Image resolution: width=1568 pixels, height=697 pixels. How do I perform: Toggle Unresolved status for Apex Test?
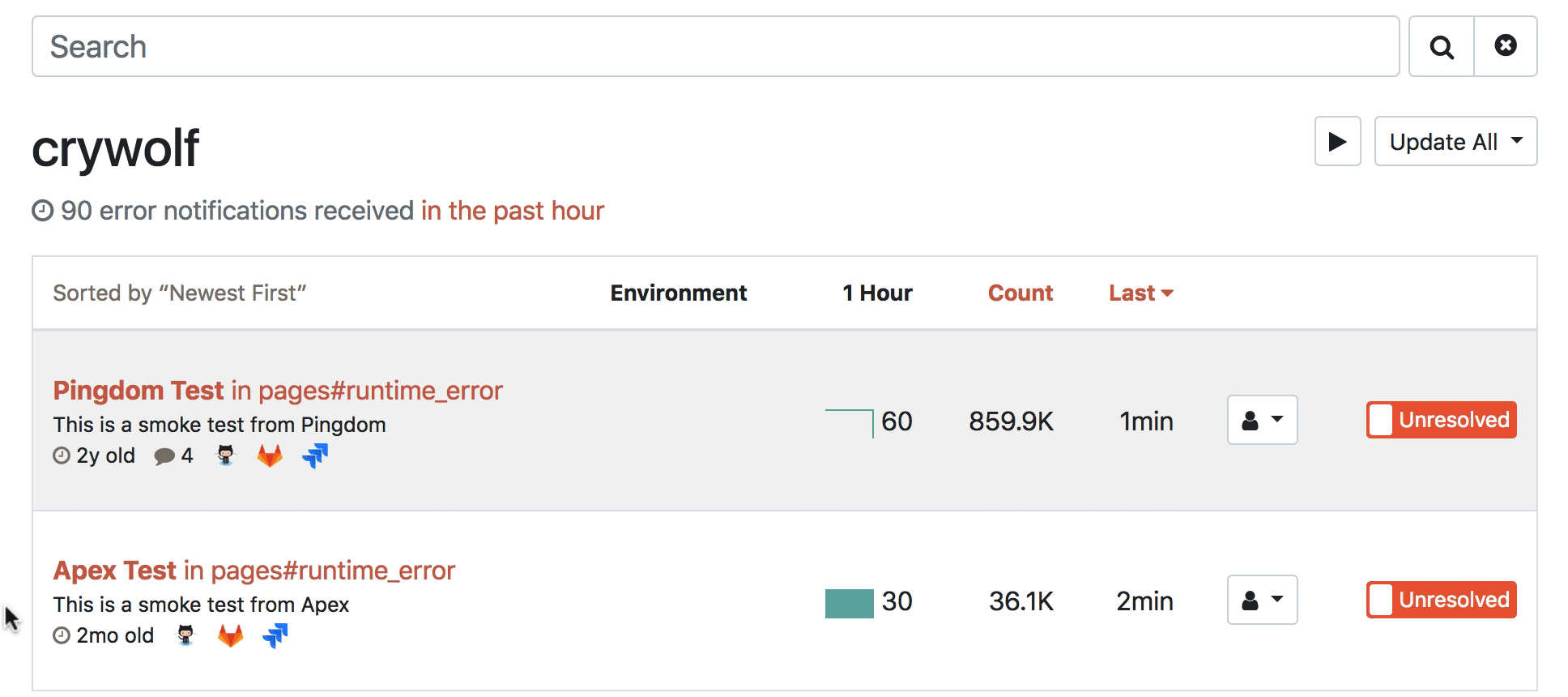tap(1441, 600)
